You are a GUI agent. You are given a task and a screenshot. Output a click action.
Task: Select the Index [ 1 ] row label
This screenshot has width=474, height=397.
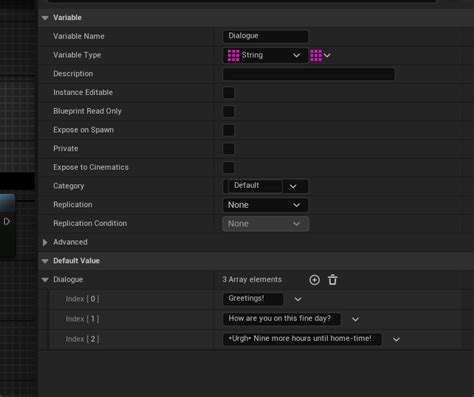82,319
